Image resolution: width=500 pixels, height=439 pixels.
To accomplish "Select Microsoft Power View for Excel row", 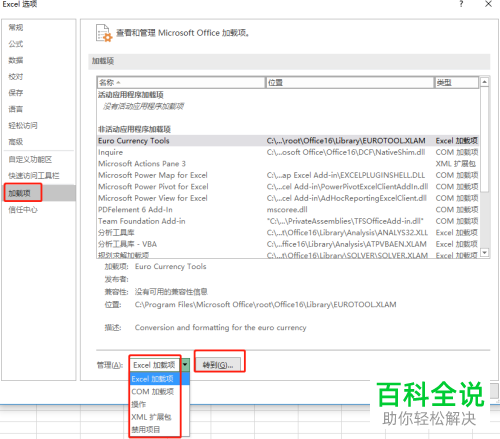I will [288, 198].
